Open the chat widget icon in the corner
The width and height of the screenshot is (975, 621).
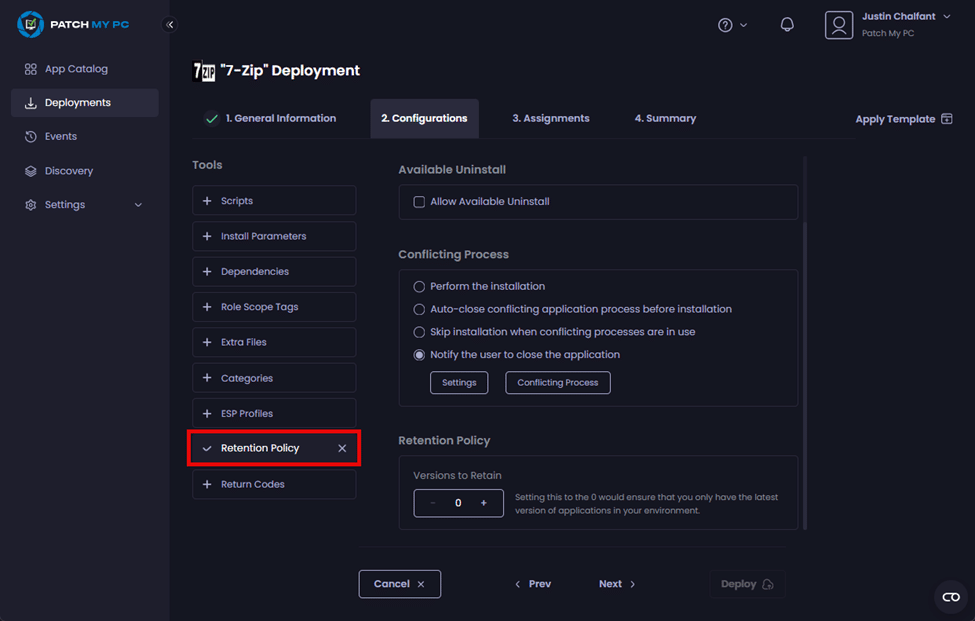pyautogui.click(x=950, y=597)
